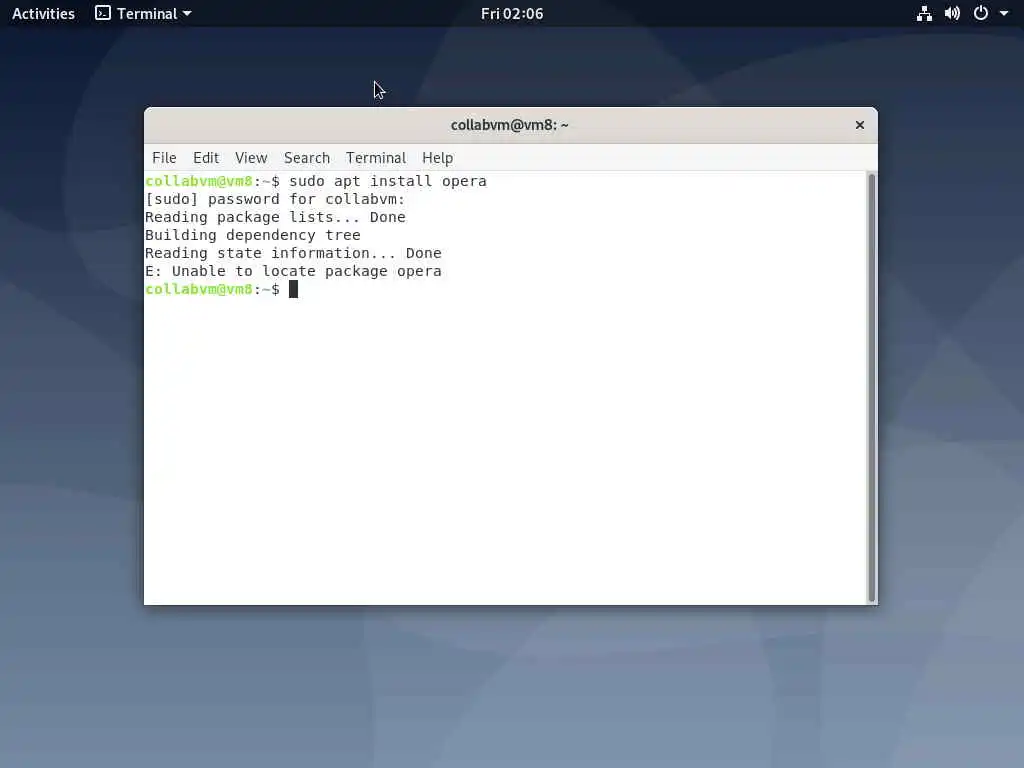The height and width of the screenshot is (768, 1024).
Task: Click the wired network status icon
Action: [x=924, y=14]
